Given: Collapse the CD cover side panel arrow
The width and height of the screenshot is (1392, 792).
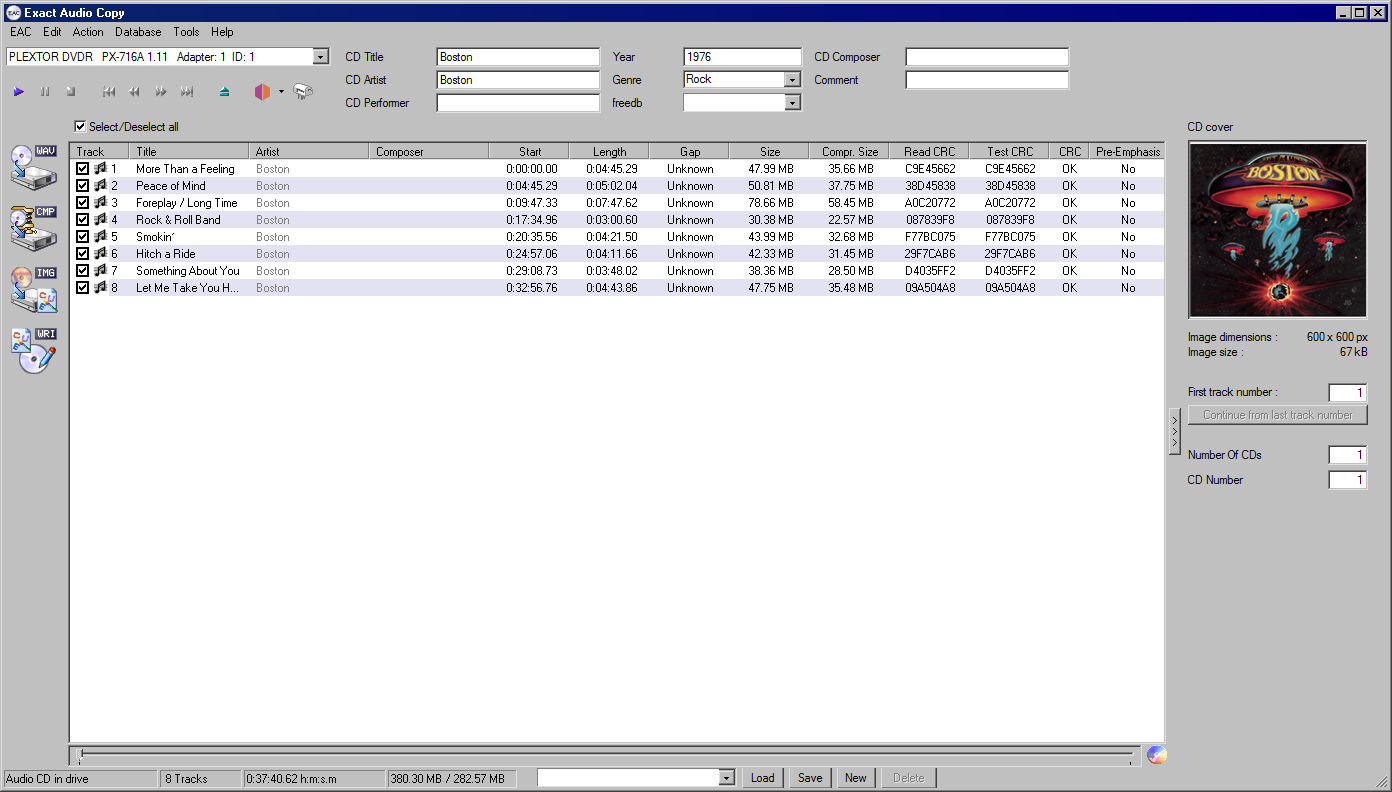Looking at the screenshot, I should click(1175, 430).
